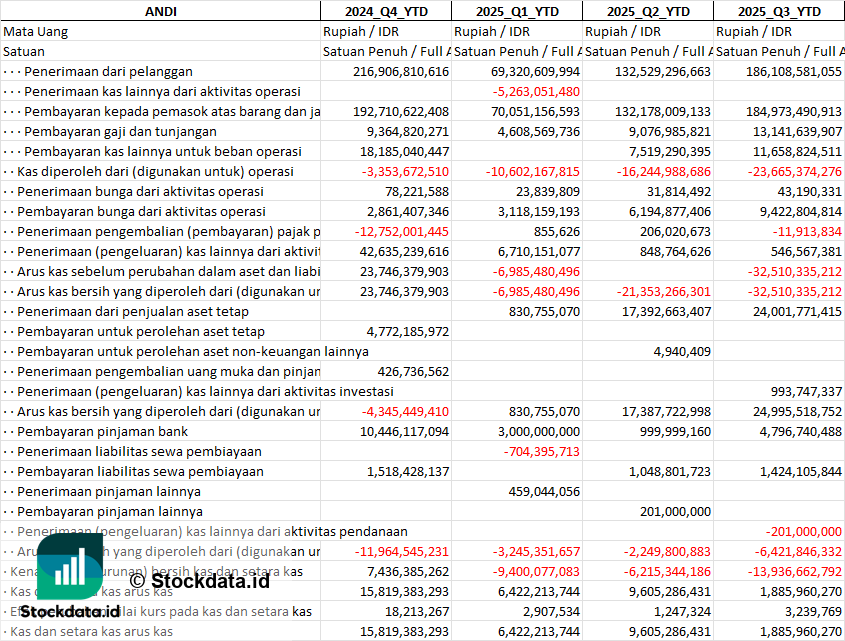
Task: Click value 201,000,000 in 2025_Q2_YTD
Action: pyautogui.click(x=675, y=511)
